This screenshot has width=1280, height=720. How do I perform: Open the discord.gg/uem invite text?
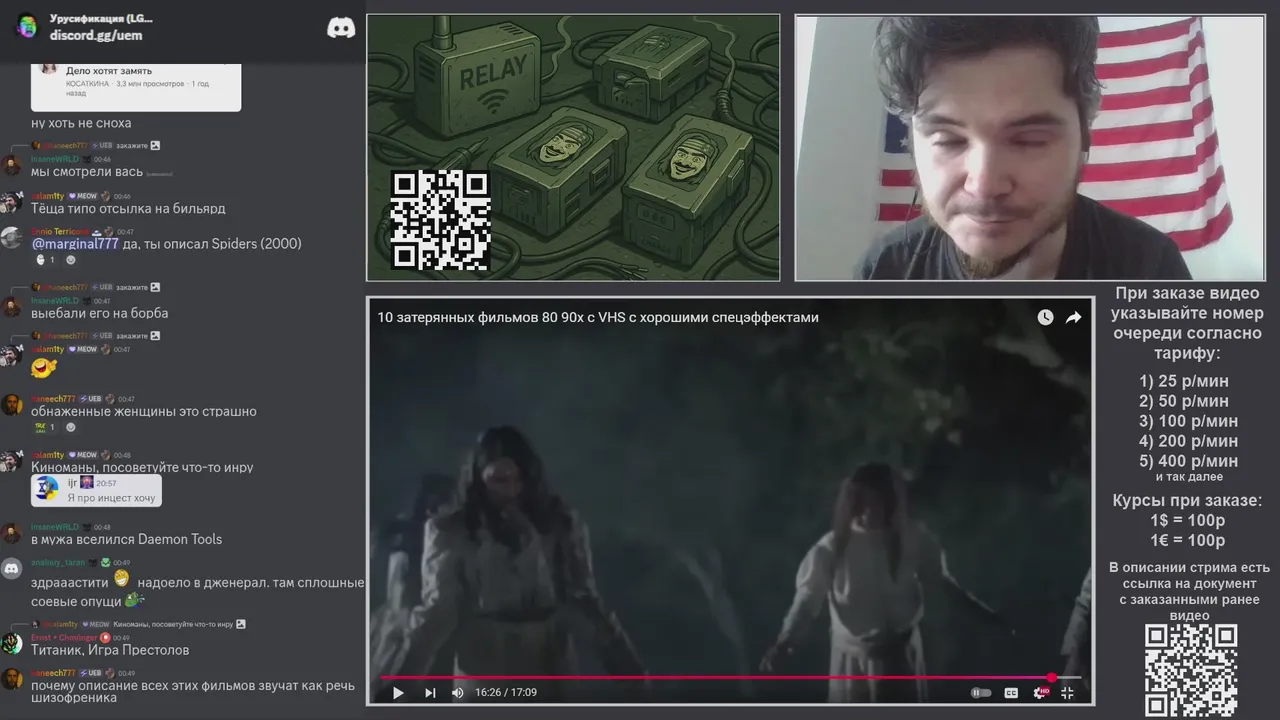pyautogui.click(x=96, y=35)
